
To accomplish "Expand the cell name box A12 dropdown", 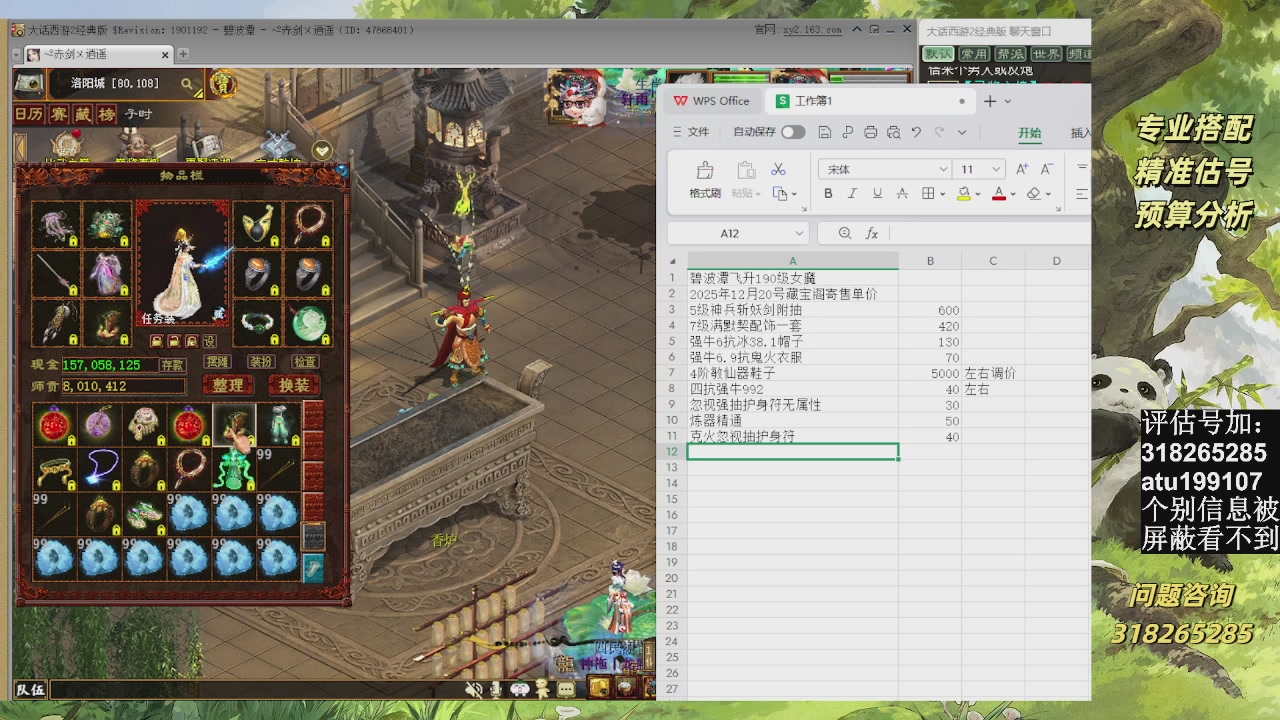I will pos(797,233).
